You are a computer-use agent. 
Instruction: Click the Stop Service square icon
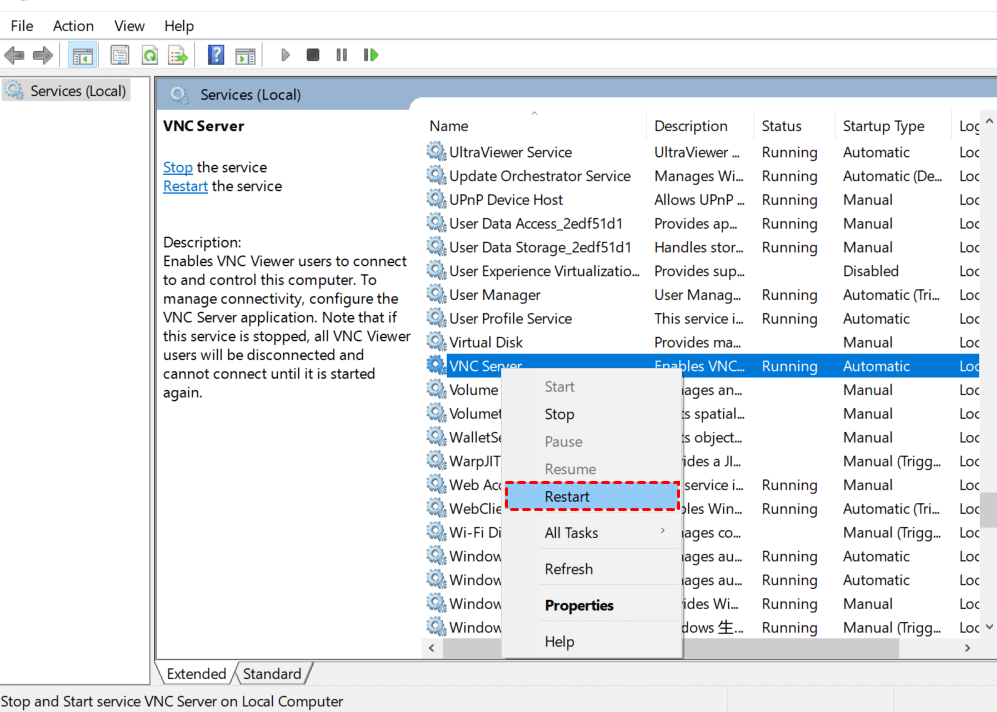pyautogui.click(x=313, y=55)
